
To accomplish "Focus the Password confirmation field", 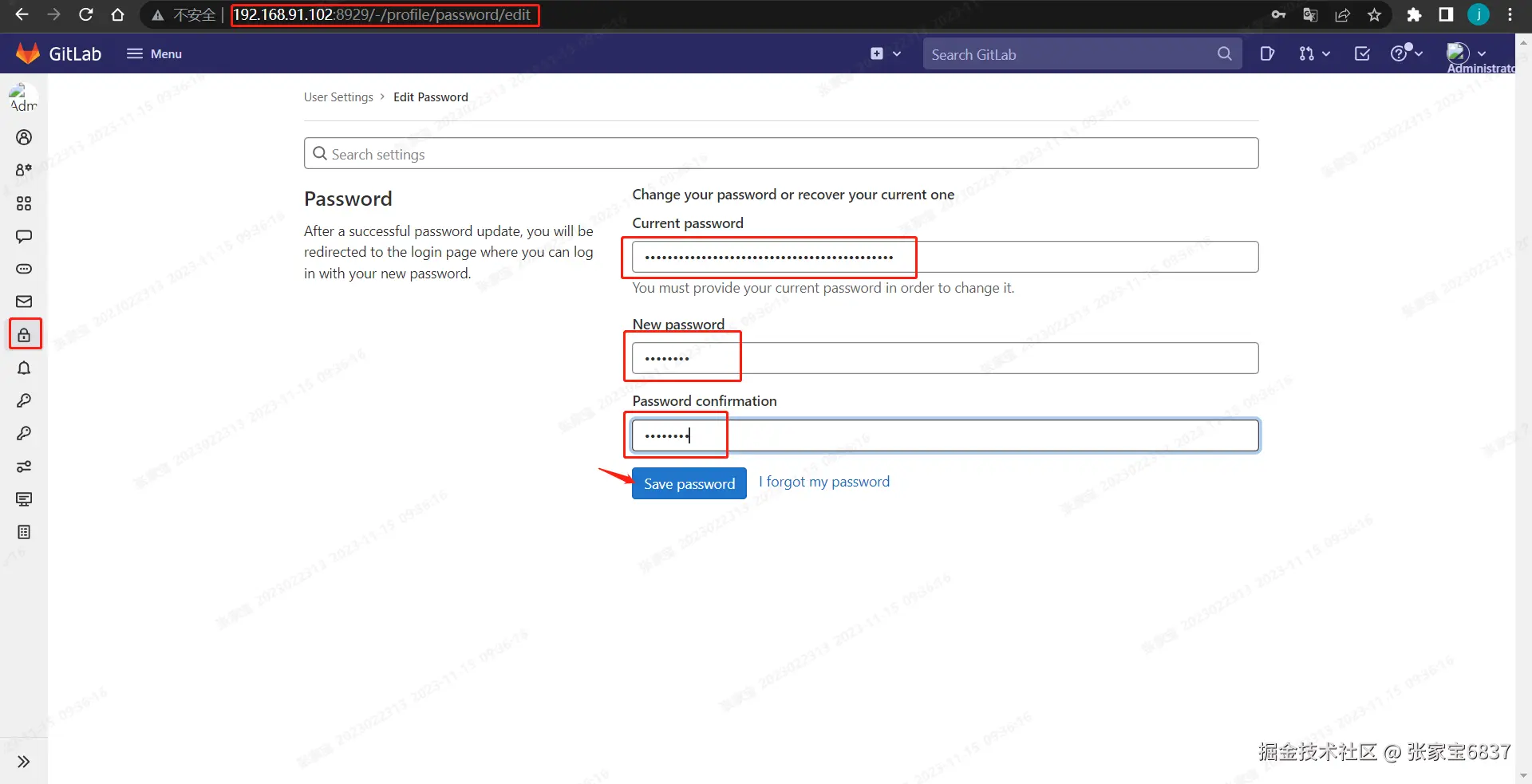I will [x=946, y=435].
